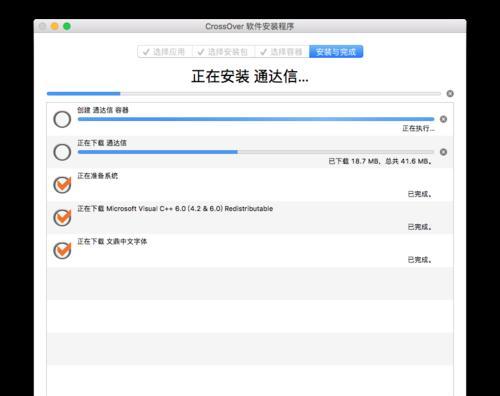
Task: Switch to the 选择容器 step tab
Action: pos(282,52)
